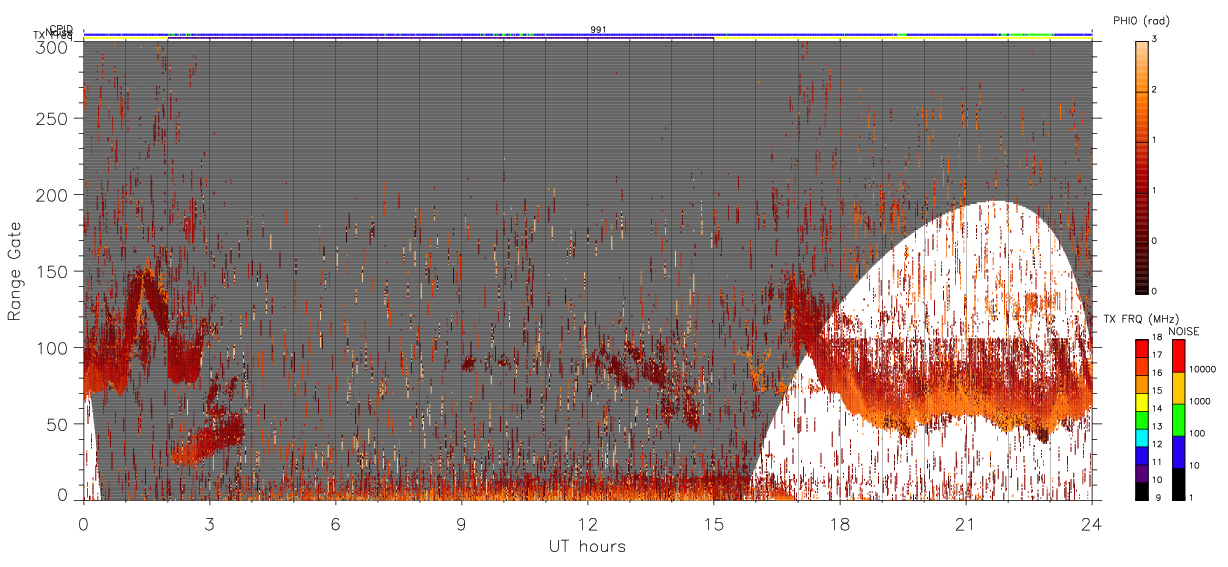
Task: Click the 'UT hours' x-axis label
Action: (x=587, y=546)
